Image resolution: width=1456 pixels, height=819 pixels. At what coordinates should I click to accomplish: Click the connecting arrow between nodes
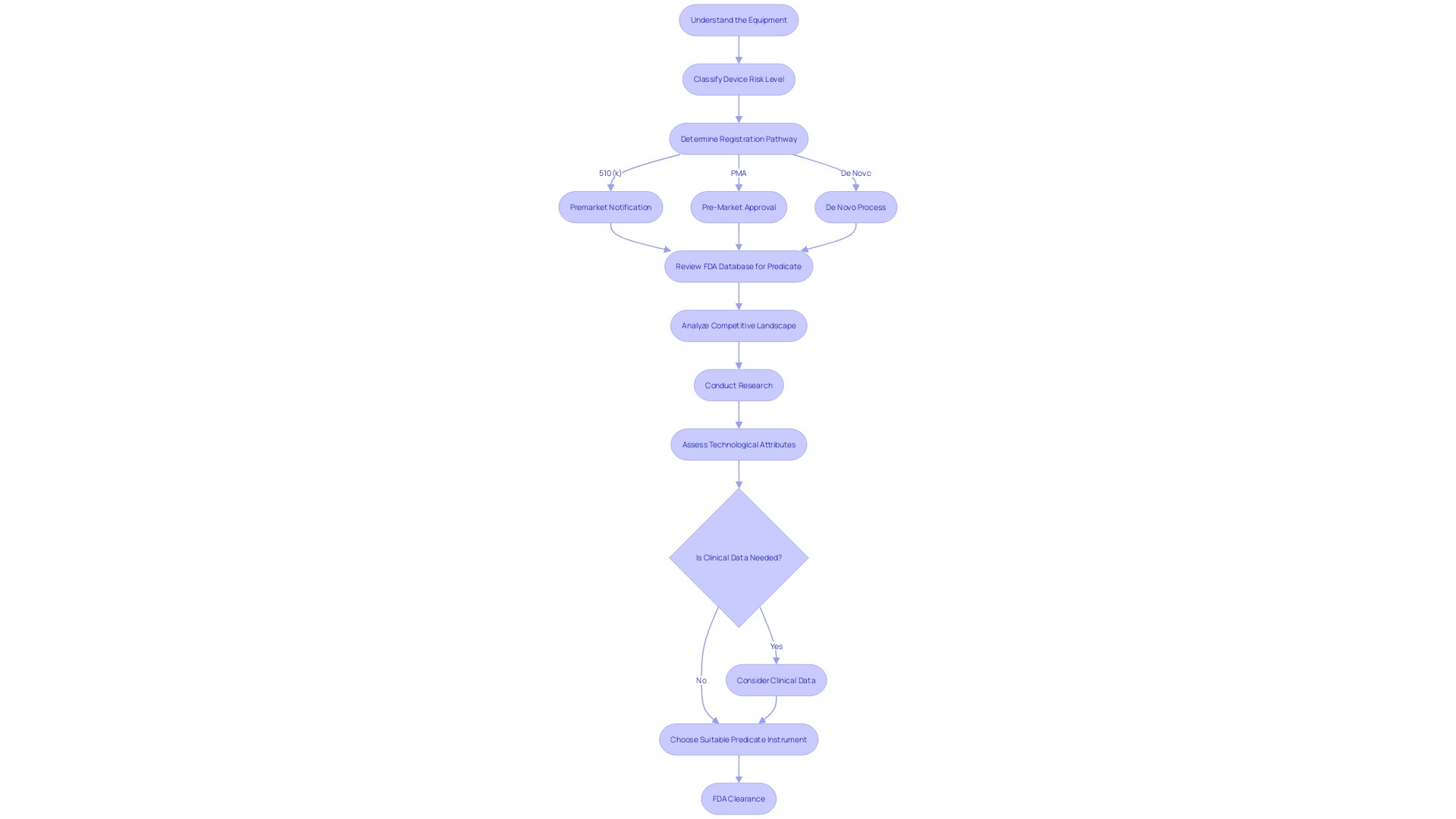coord(738,49)
